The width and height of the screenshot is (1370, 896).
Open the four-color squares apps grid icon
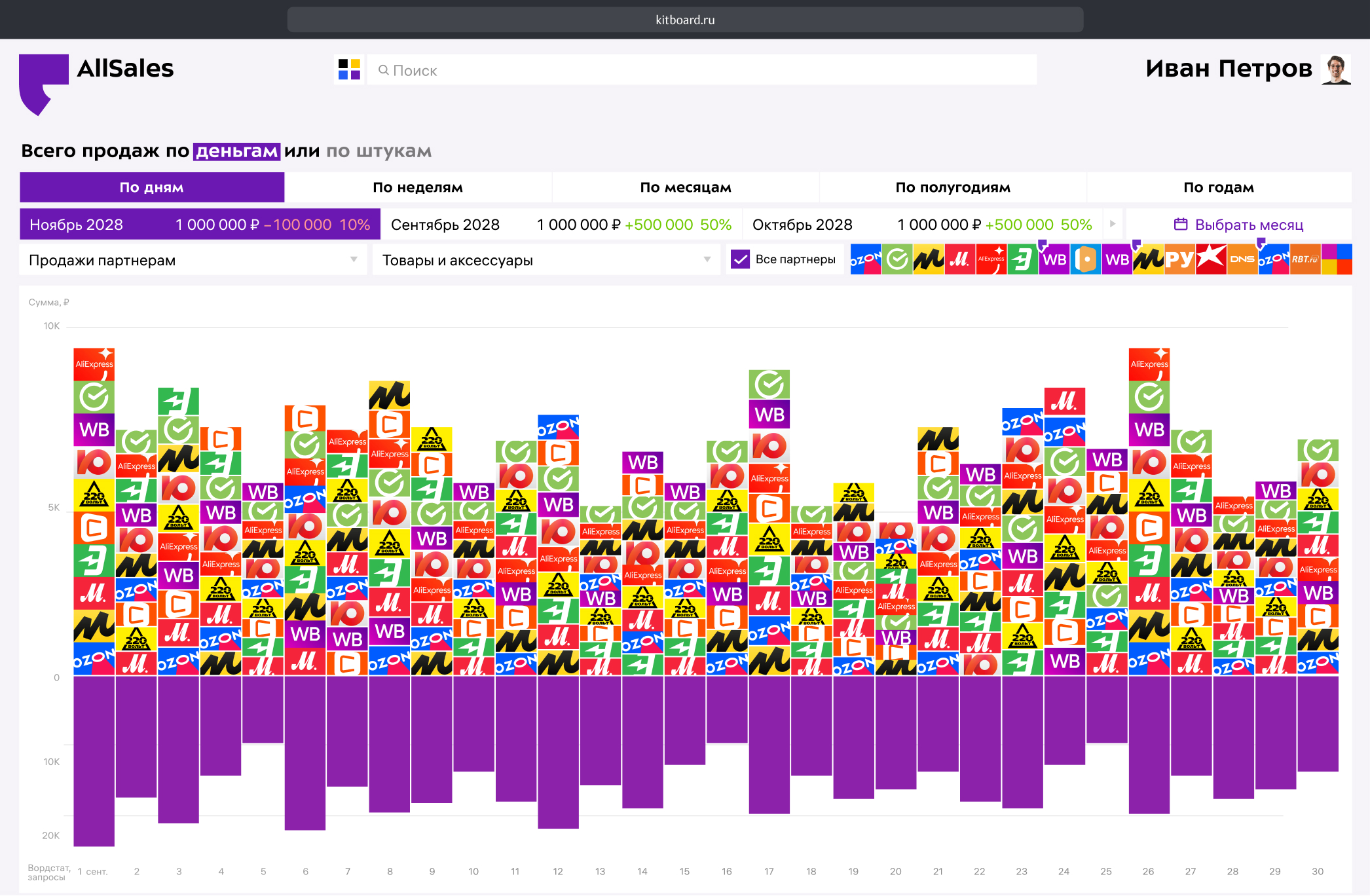point(349,69)
